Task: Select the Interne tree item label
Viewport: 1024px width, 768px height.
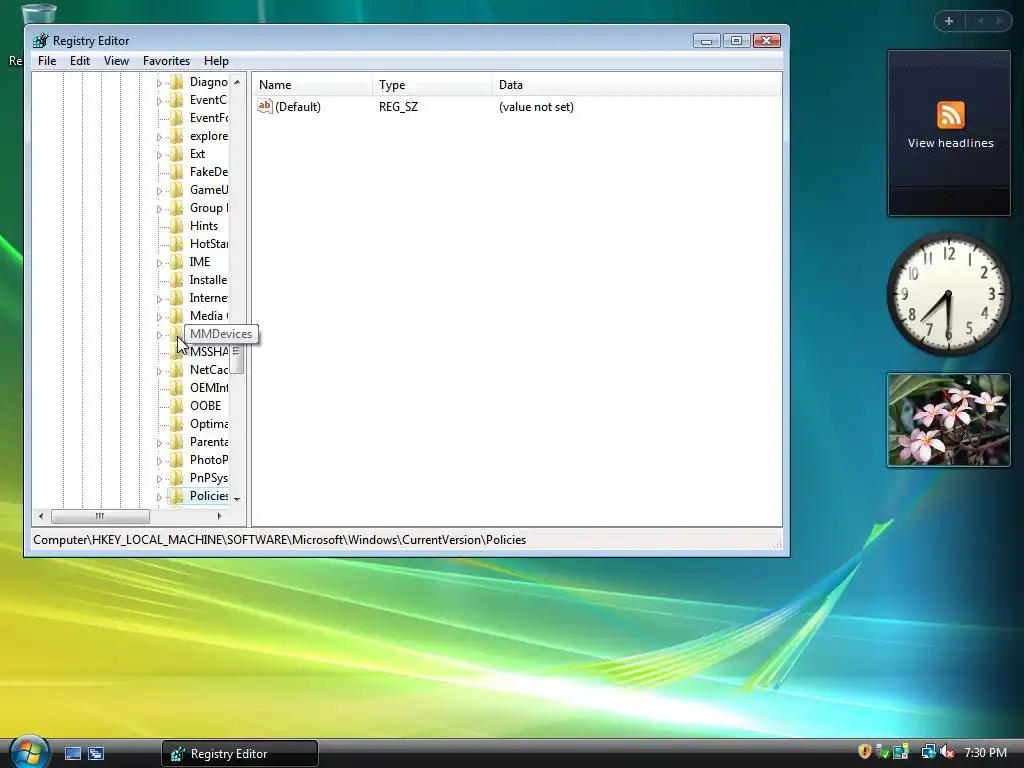Action: 208,298
